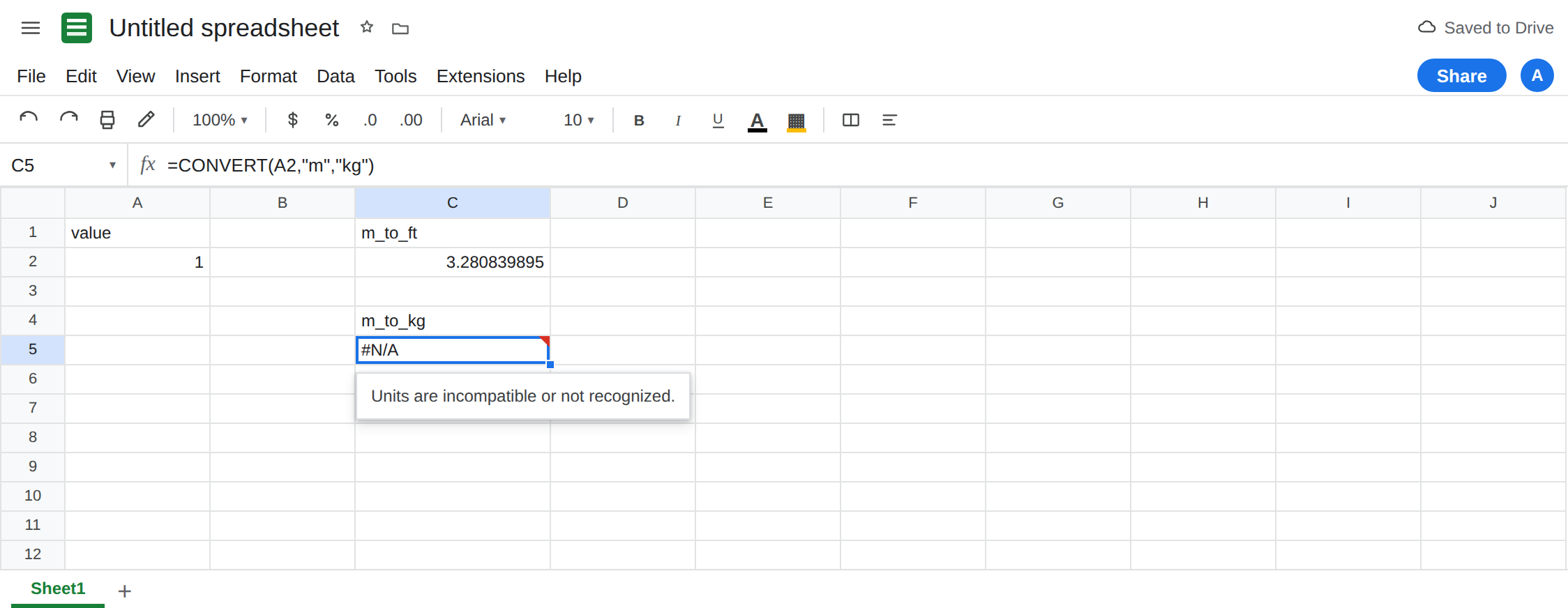Decrease decimal places (.0)
This screenshot has height=608, width=1568.
point(370,120)
